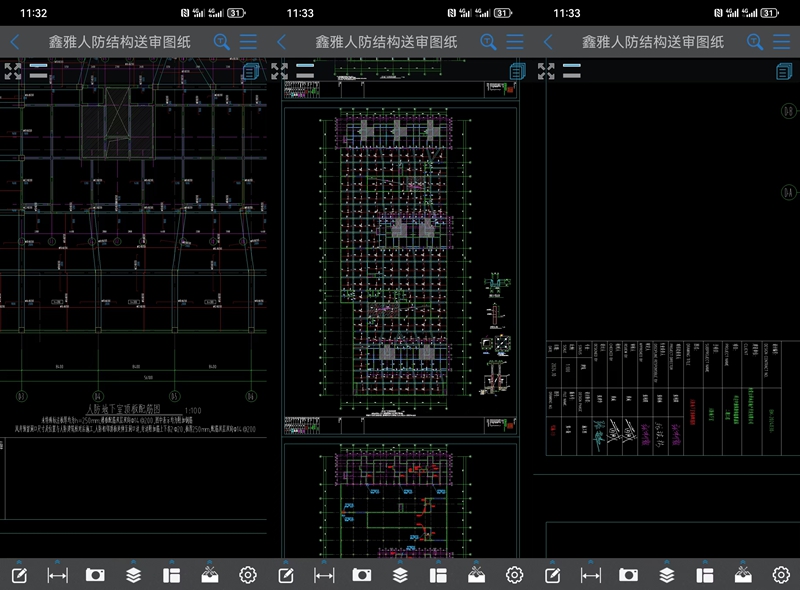The image size is (800, 590).
Task: Expand the chevron above middle screen measure tool
Action: pyautogui.click(x=324, y=561)
